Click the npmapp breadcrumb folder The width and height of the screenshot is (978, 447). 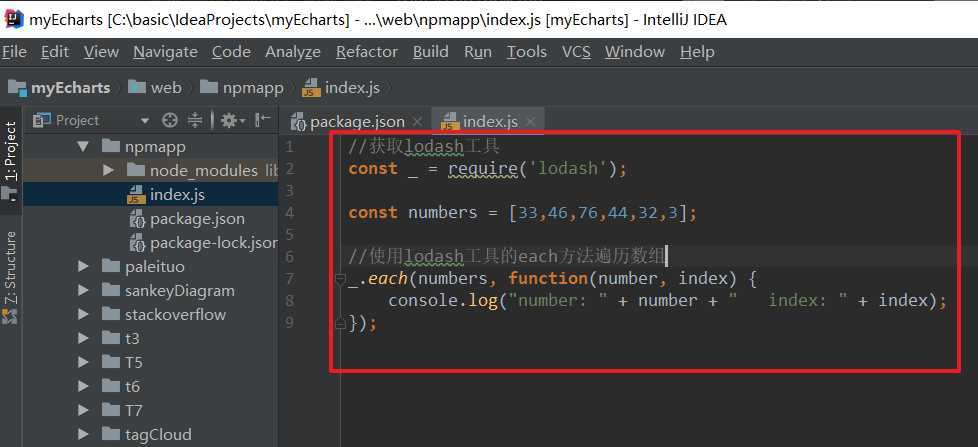[242, 88]
